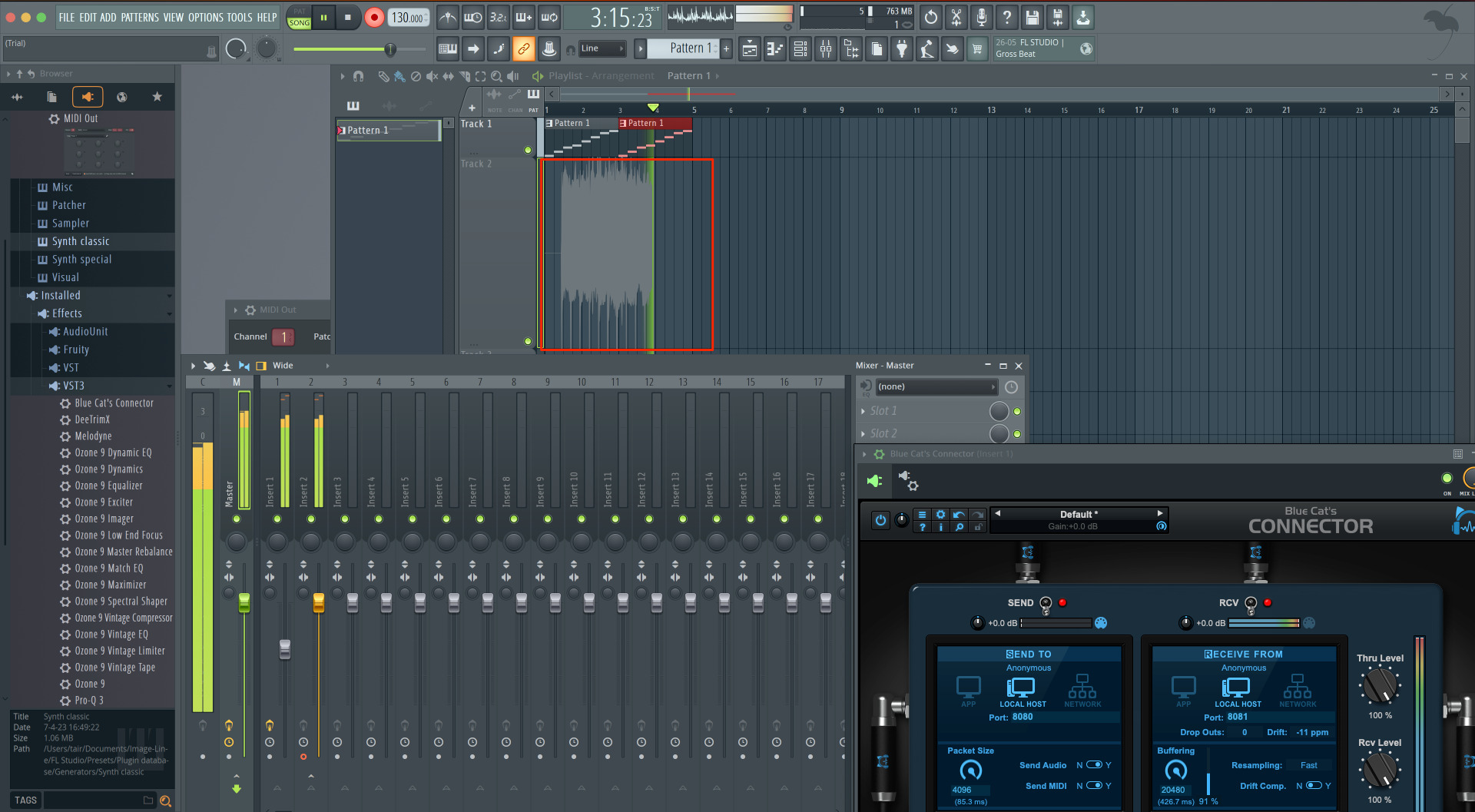Open the piano roll view button
Image resolution: width=1475 pixels, height=812 pixels.
[x=775, y=49]
